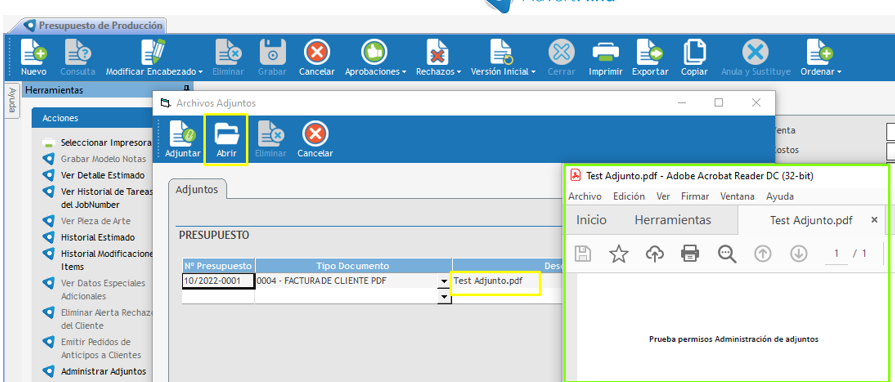The image size is (895, 382).
Task: Open the Ventana menu in Acrobat
Action: [x=737, y=196]
